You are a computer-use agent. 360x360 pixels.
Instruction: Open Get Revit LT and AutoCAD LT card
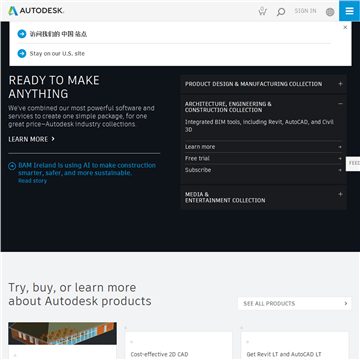pos(295,346)
